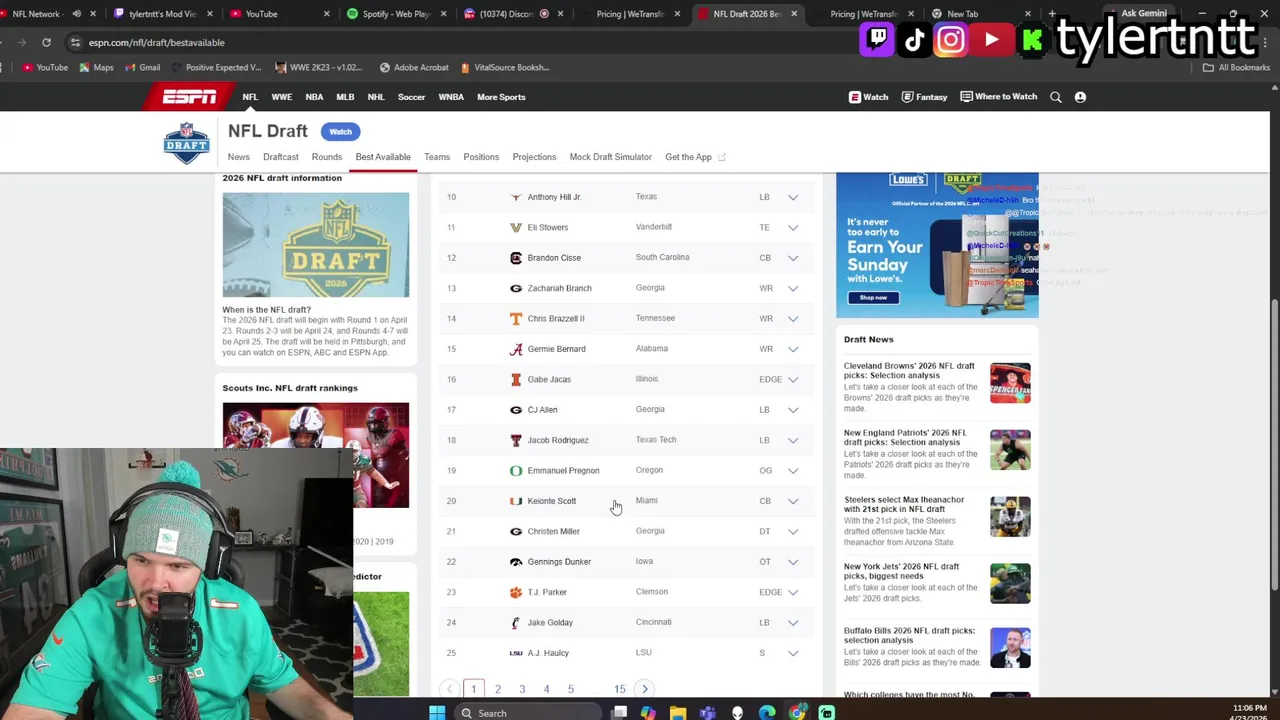Click the blue Watch button
Screen dimensions: 1280x720
point(341,132)
